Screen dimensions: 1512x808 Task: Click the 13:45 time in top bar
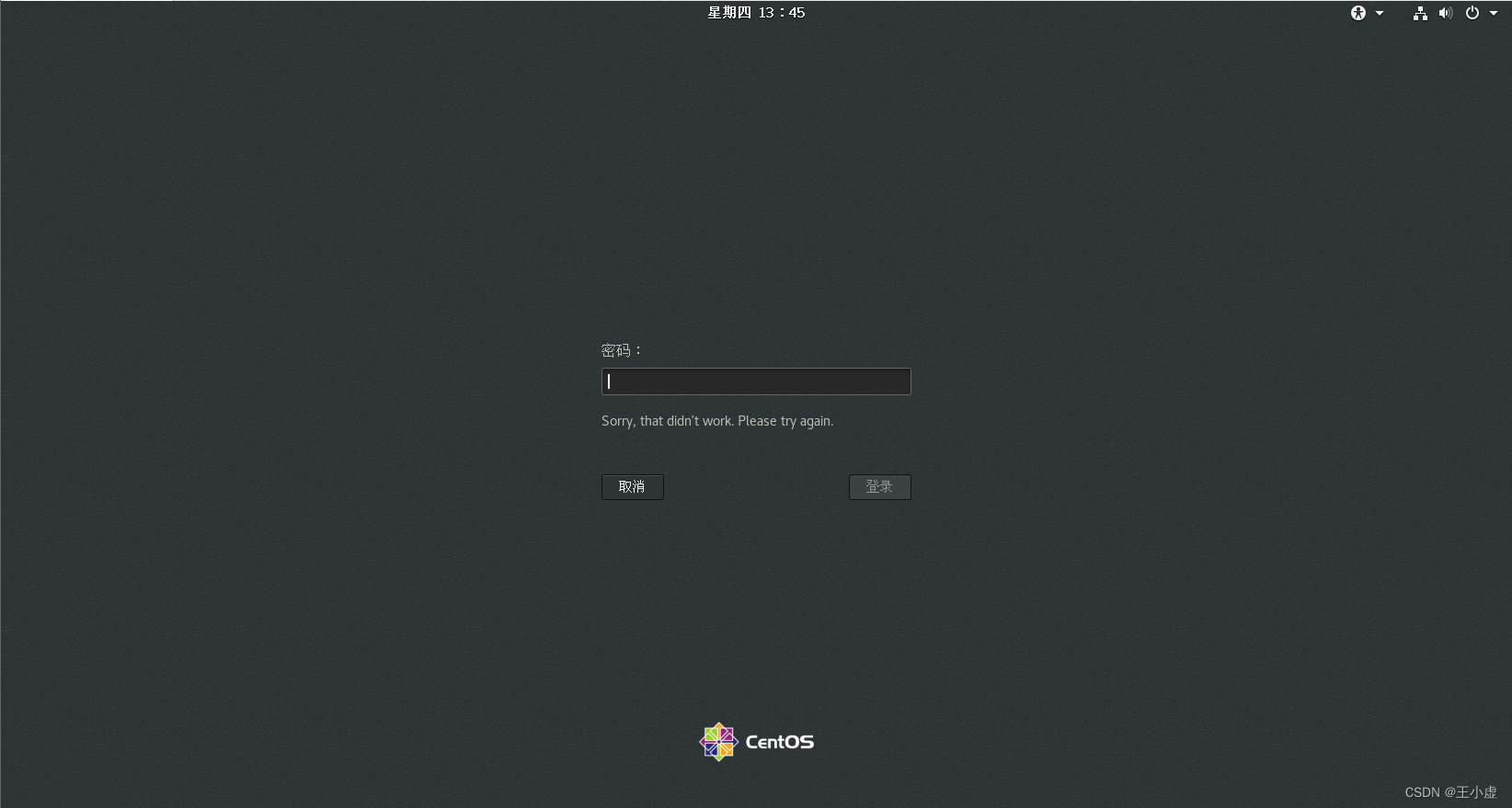[782, 13]
